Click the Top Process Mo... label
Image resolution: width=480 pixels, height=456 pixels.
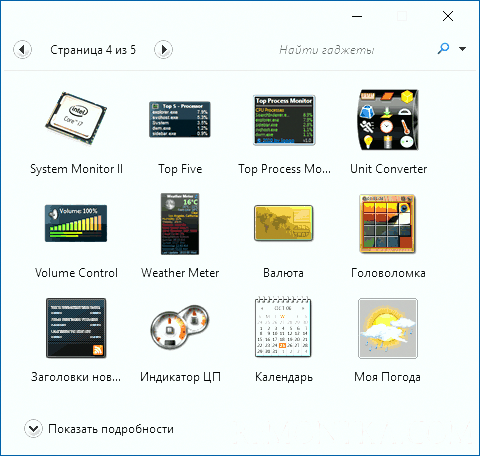point(284,169)
